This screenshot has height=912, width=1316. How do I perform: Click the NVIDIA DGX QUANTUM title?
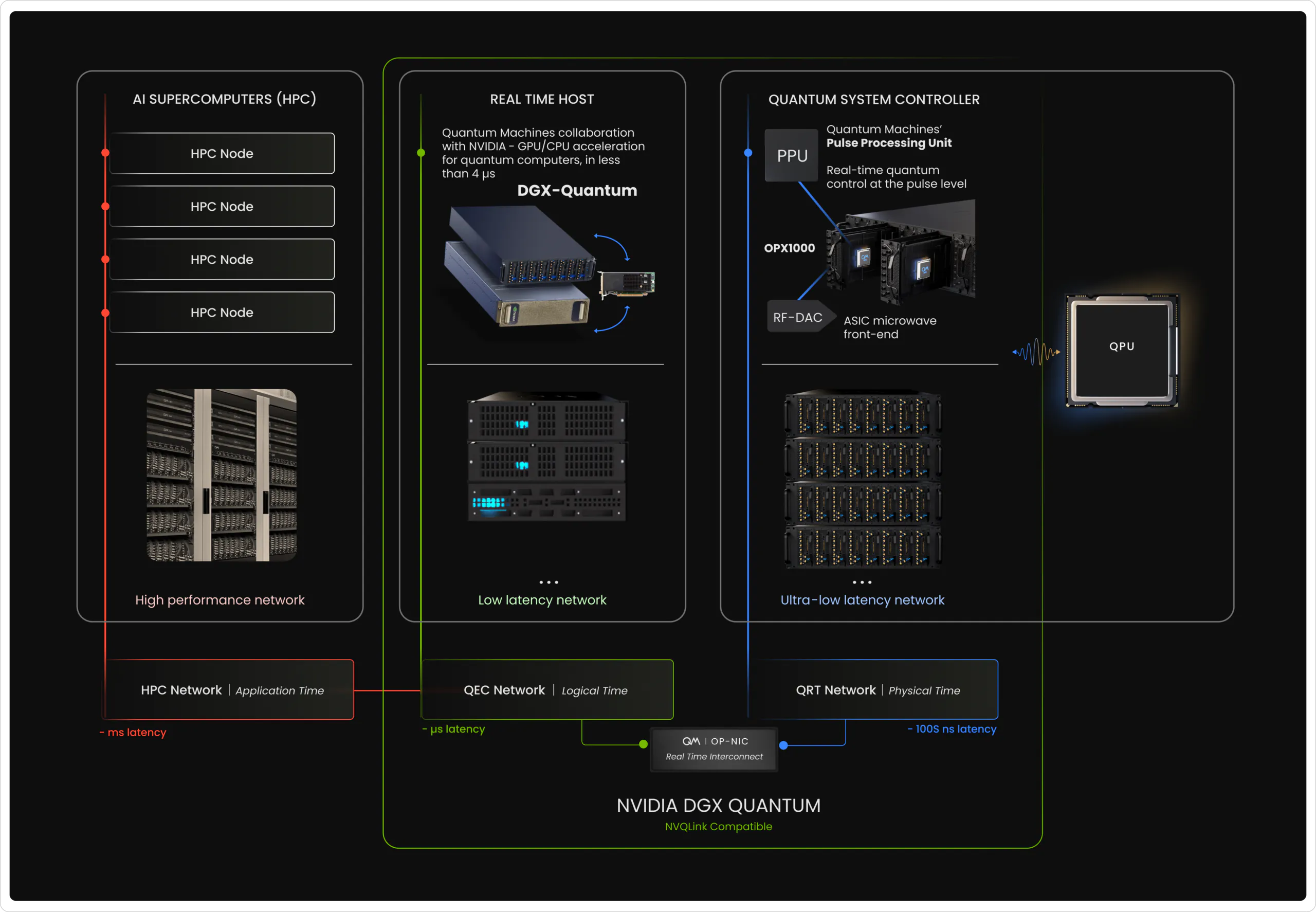pos(718,806)
